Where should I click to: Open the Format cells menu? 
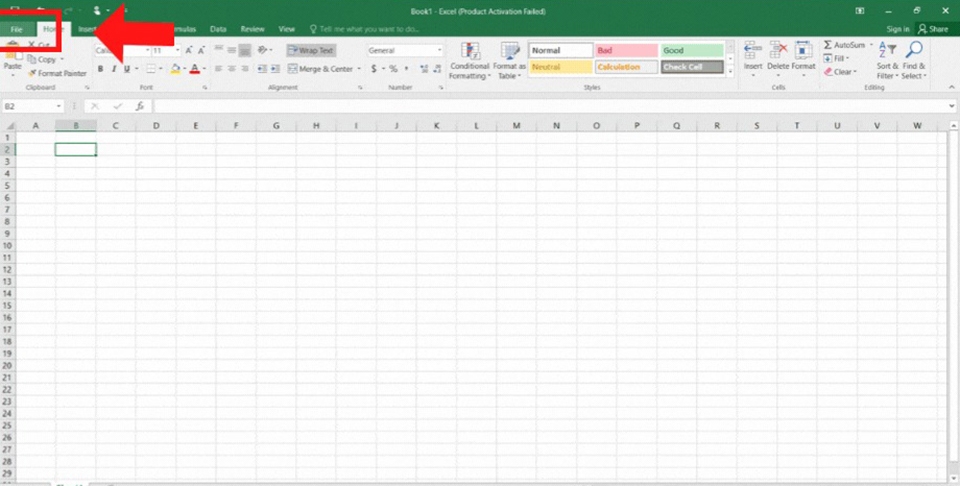803,59
